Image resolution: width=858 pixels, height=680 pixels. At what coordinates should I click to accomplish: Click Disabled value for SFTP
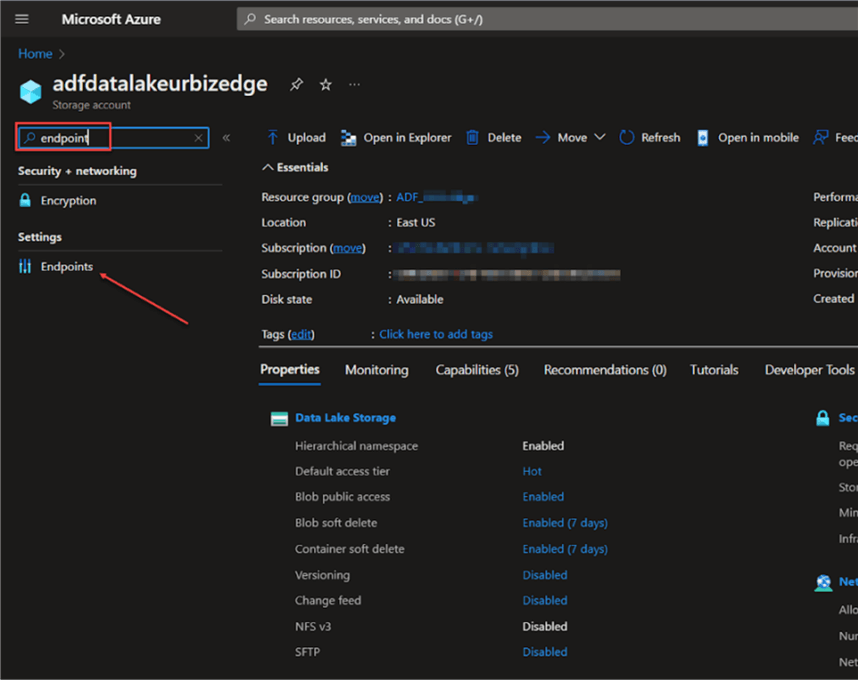pyautogui.click(x=544, y=652)
